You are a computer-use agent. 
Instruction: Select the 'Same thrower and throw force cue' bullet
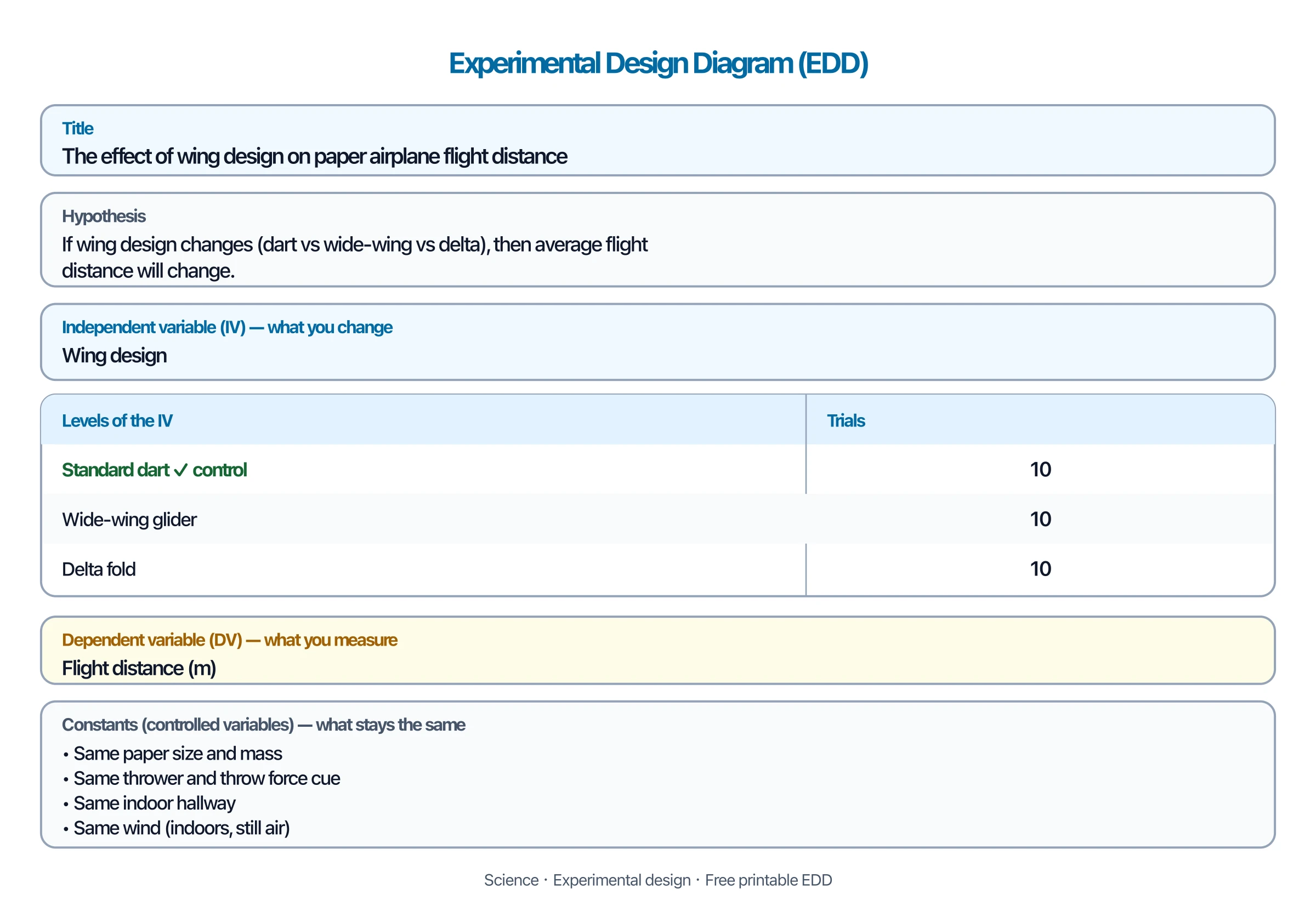point(201,778)
